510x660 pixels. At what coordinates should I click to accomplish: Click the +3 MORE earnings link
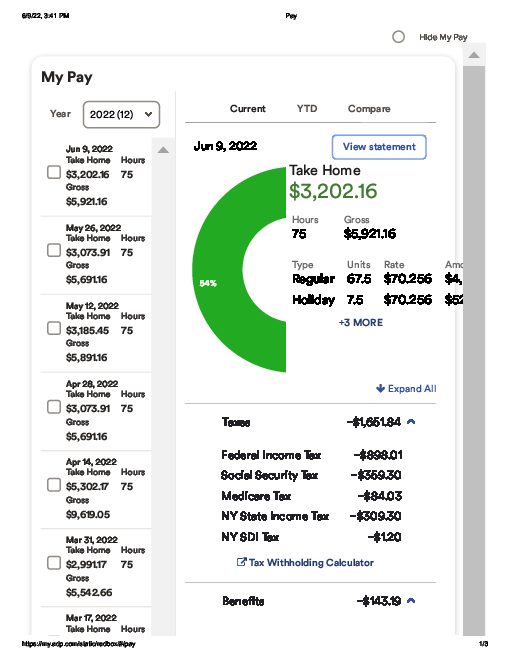click(361, 323)
